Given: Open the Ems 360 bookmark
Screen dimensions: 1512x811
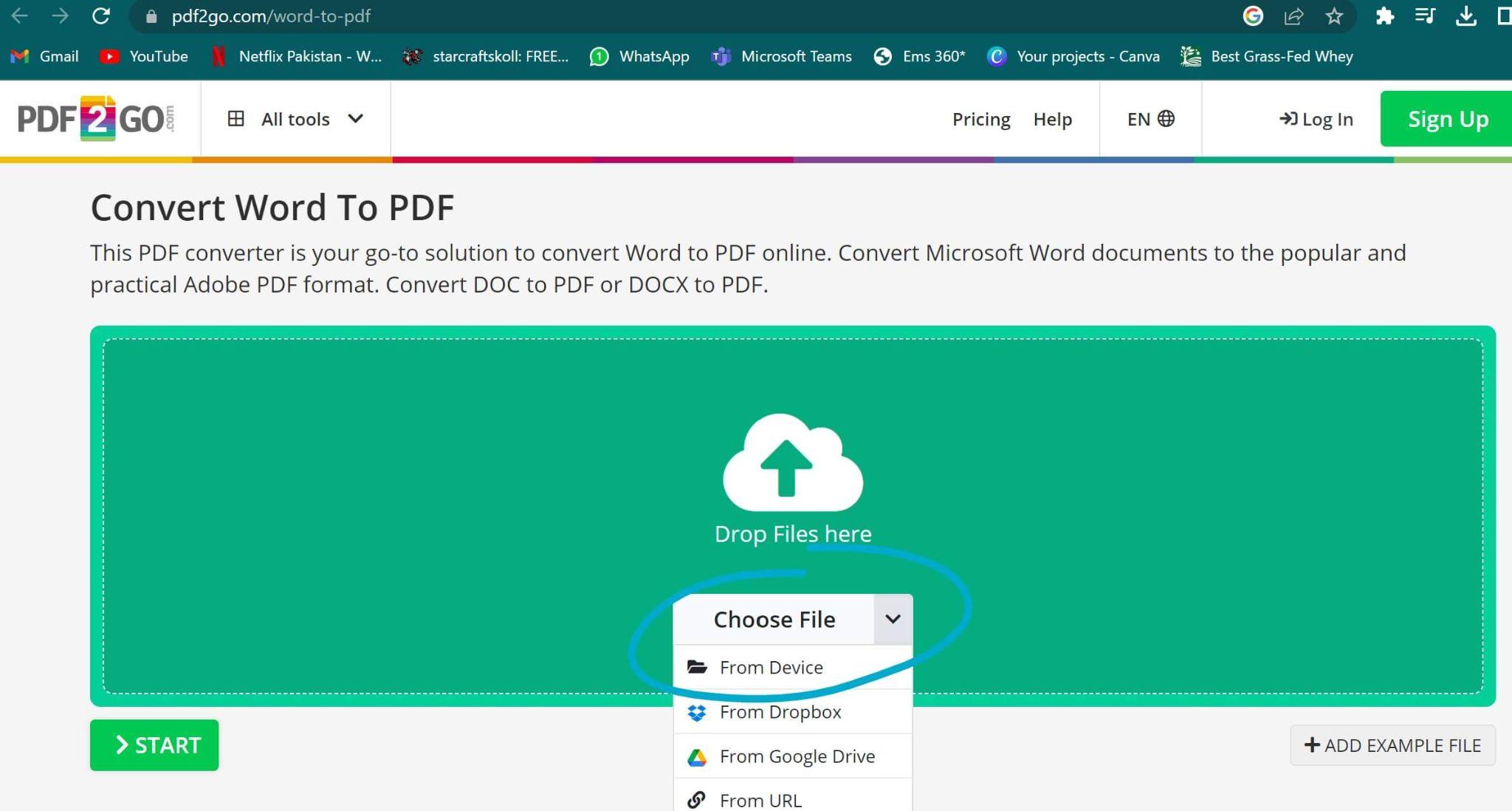Looking at the screenshot, I should click(x=919, y=55).
